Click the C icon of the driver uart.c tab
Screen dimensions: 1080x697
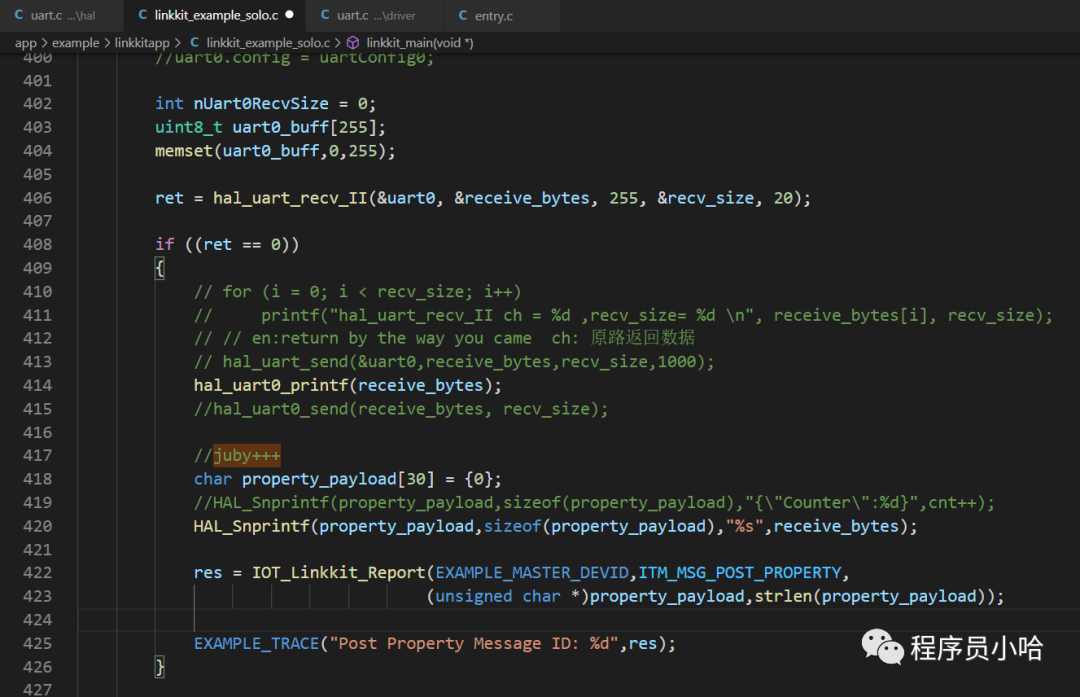point(325,15)
